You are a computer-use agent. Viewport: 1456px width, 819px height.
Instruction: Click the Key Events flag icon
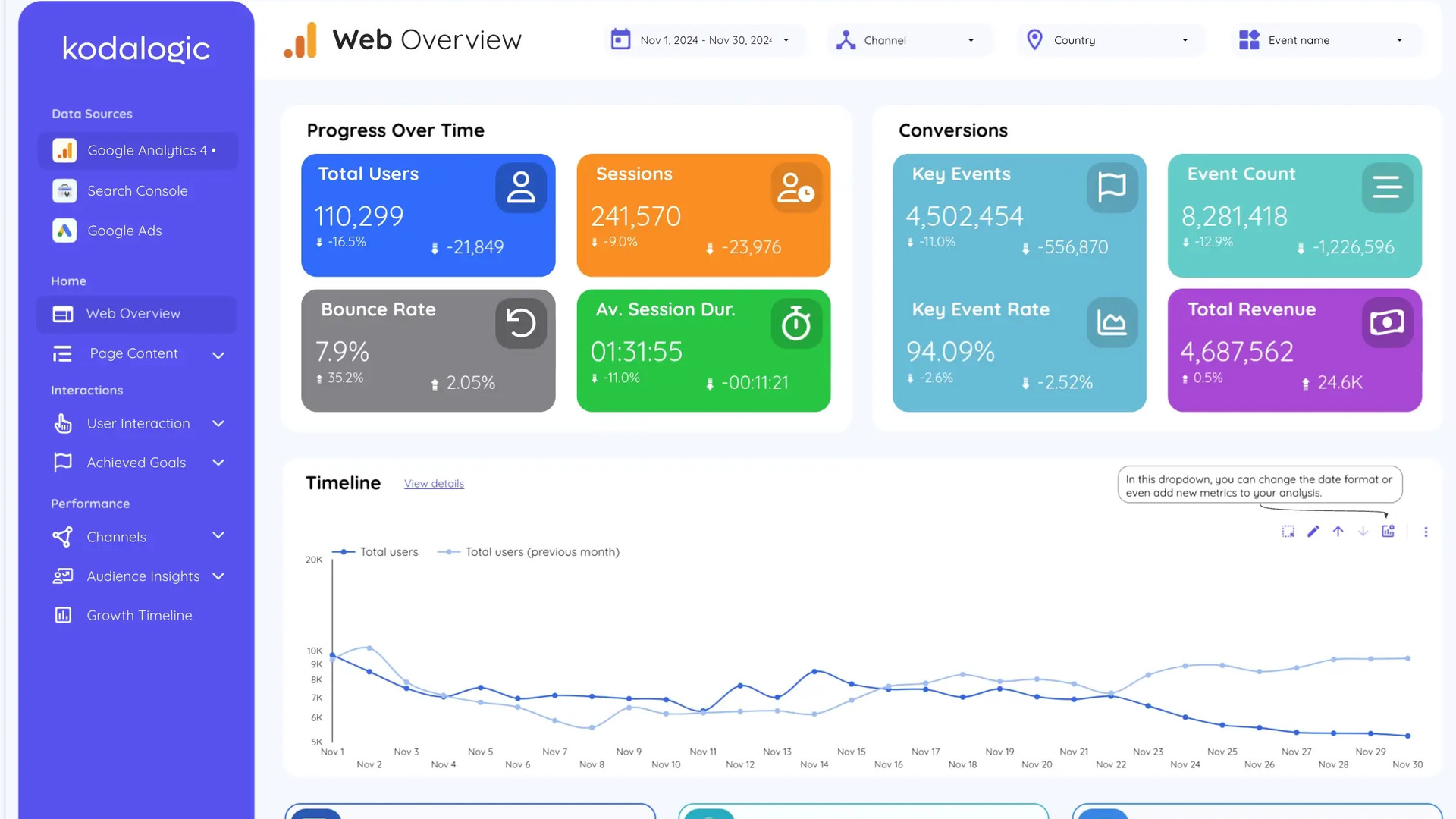1112,187
